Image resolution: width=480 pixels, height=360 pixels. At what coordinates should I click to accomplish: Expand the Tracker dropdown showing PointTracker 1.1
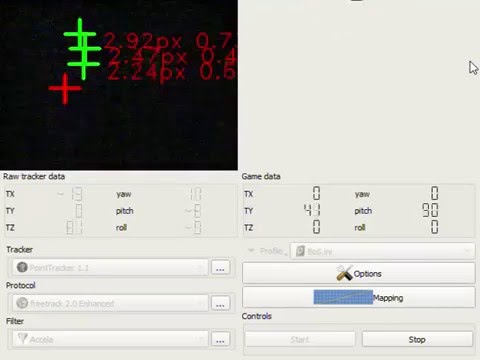110,267
